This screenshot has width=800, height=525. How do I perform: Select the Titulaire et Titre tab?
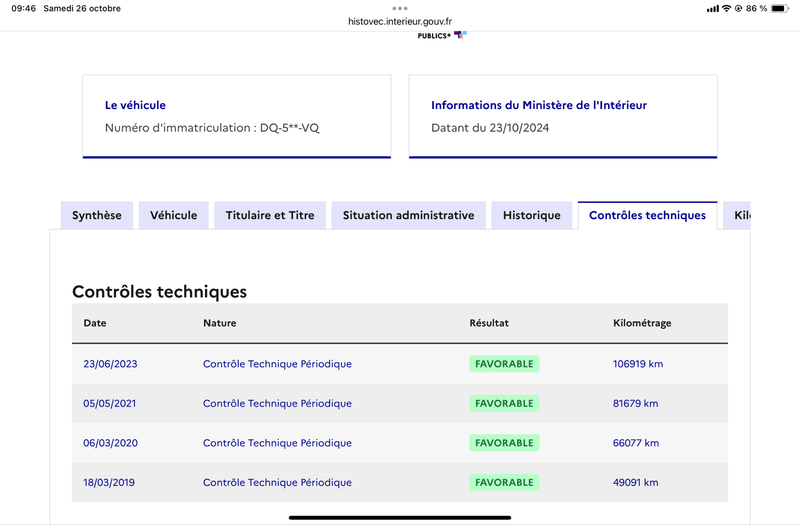pyautogui.click(x=270, y=215)
